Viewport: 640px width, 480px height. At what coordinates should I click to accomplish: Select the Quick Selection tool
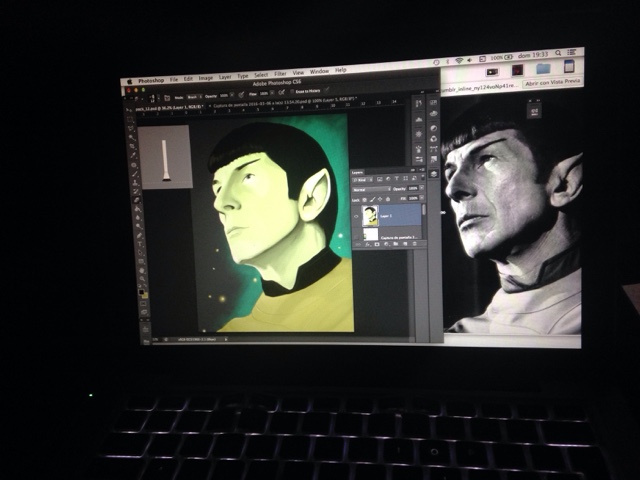click(x=132, y=138)
